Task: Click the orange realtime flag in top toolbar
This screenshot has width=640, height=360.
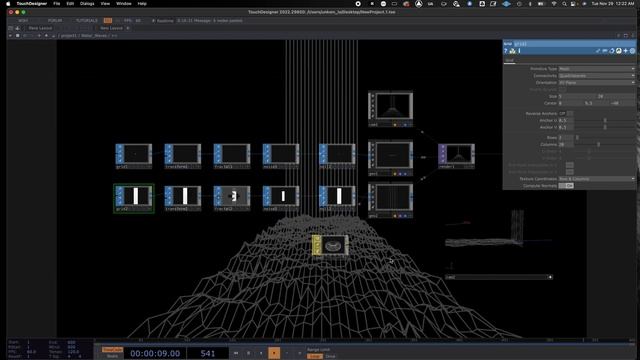Action: pos(108,20)
